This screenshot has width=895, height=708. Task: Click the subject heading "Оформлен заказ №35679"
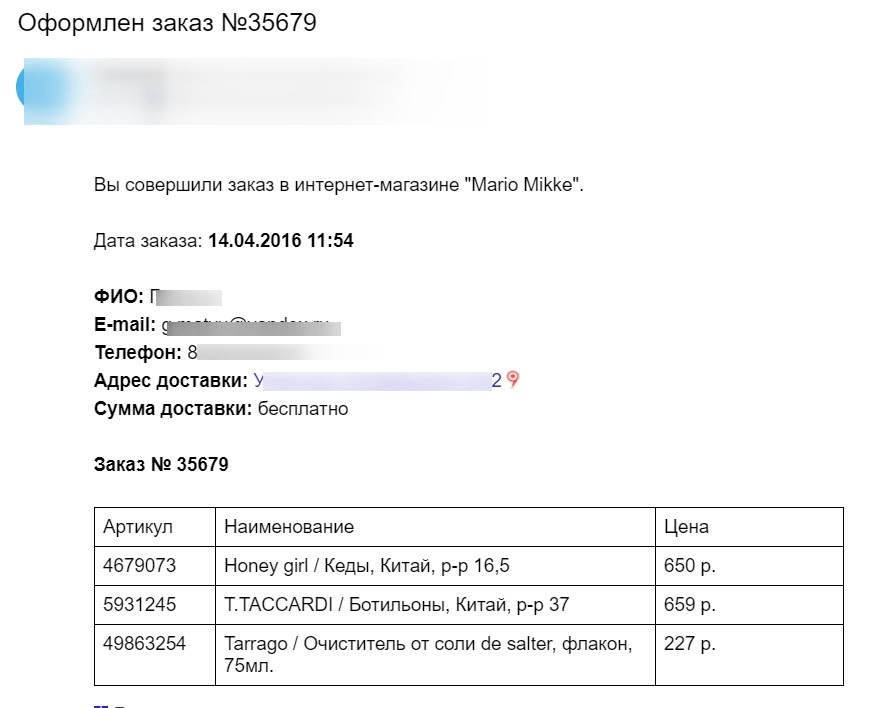(x=167, y=22)
